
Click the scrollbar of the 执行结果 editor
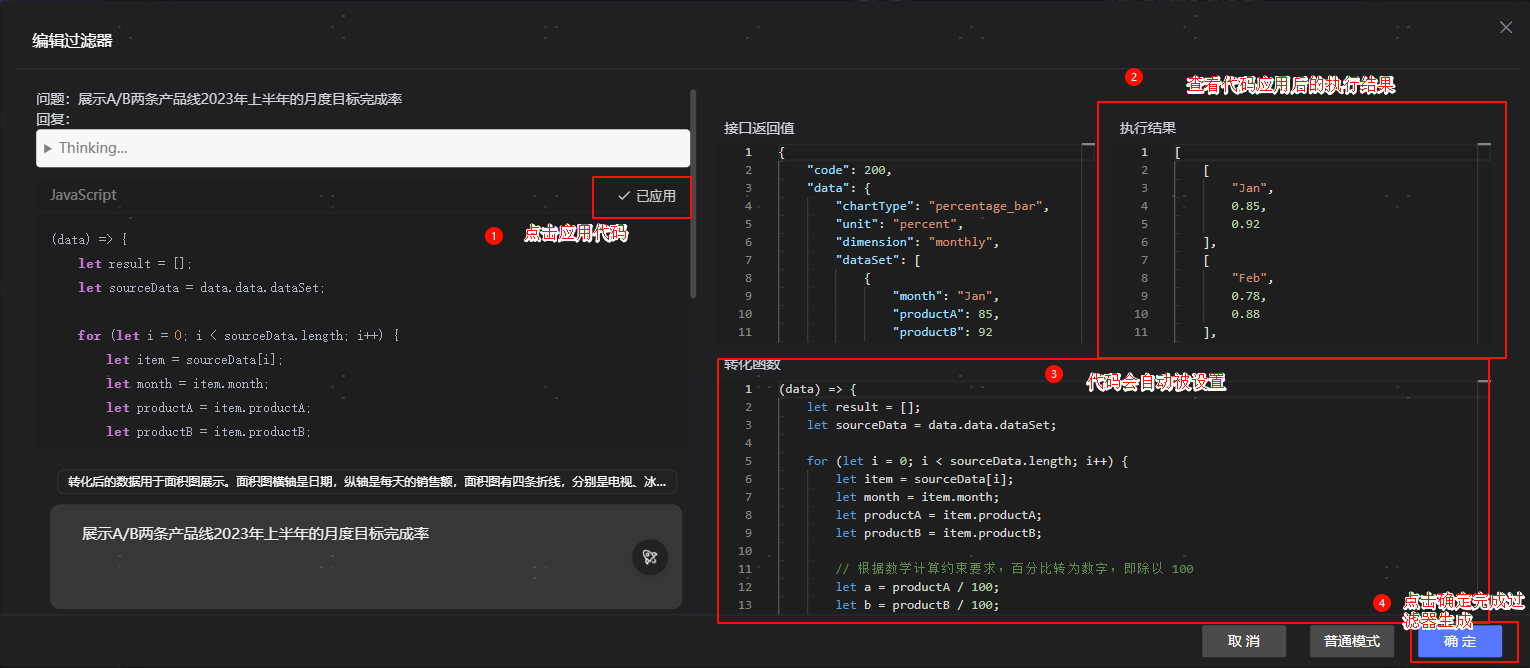pos(1484,243)
